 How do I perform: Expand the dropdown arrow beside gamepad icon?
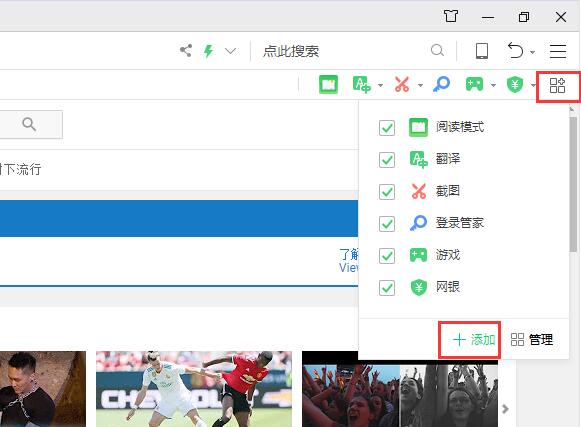pos(493,86)
